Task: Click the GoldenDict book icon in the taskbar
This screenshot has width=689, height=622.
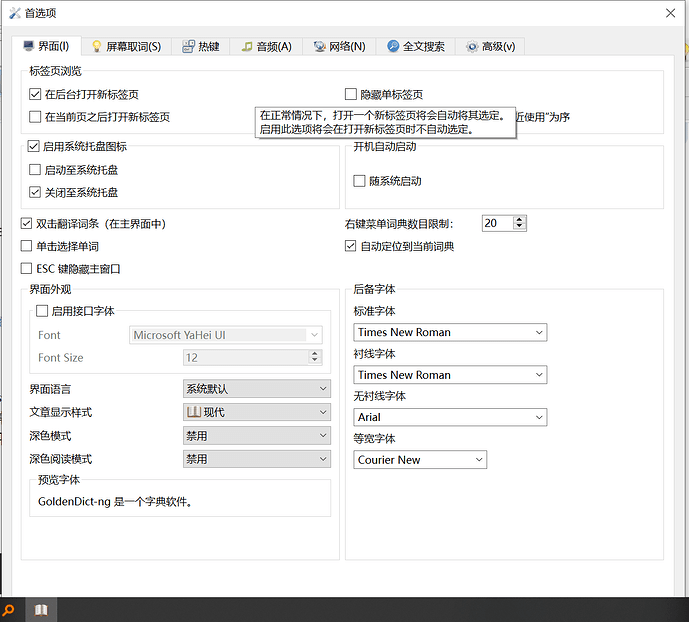Action: (x=41, y=609)
